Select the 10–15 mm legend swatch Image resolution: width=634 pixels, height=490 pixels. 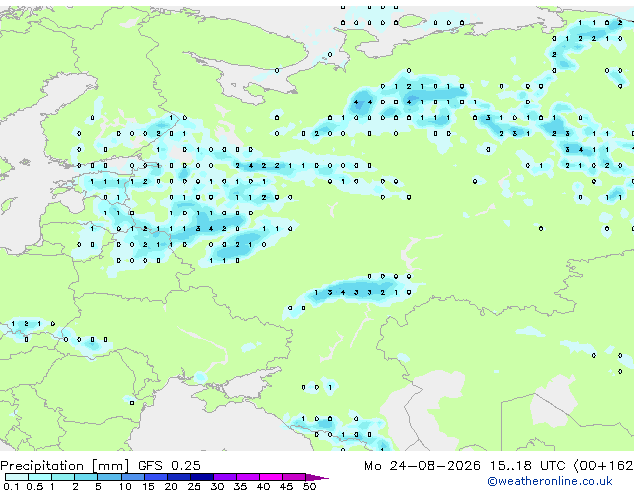[133, 477]
